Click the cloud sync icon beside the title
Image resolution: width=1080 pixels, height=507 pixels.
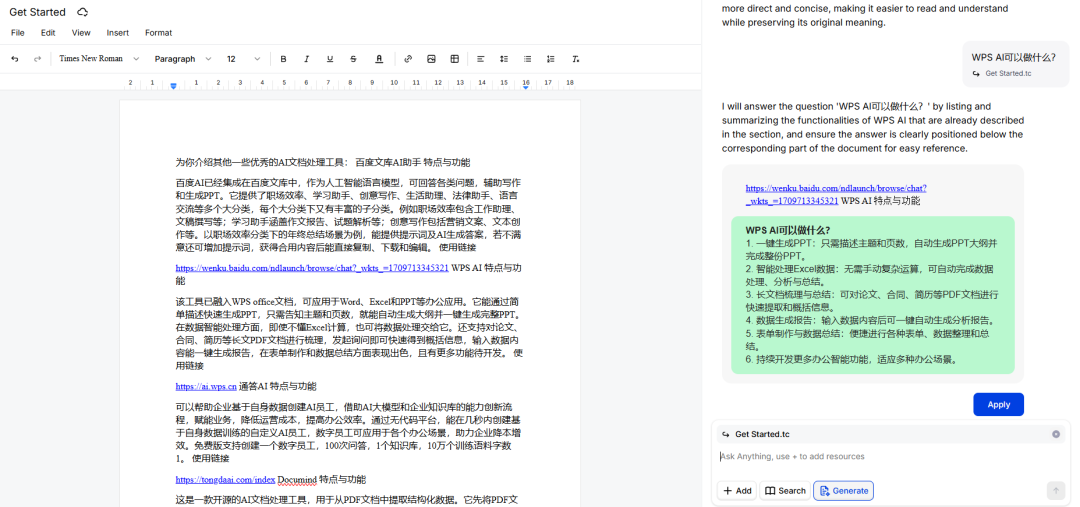83,12
